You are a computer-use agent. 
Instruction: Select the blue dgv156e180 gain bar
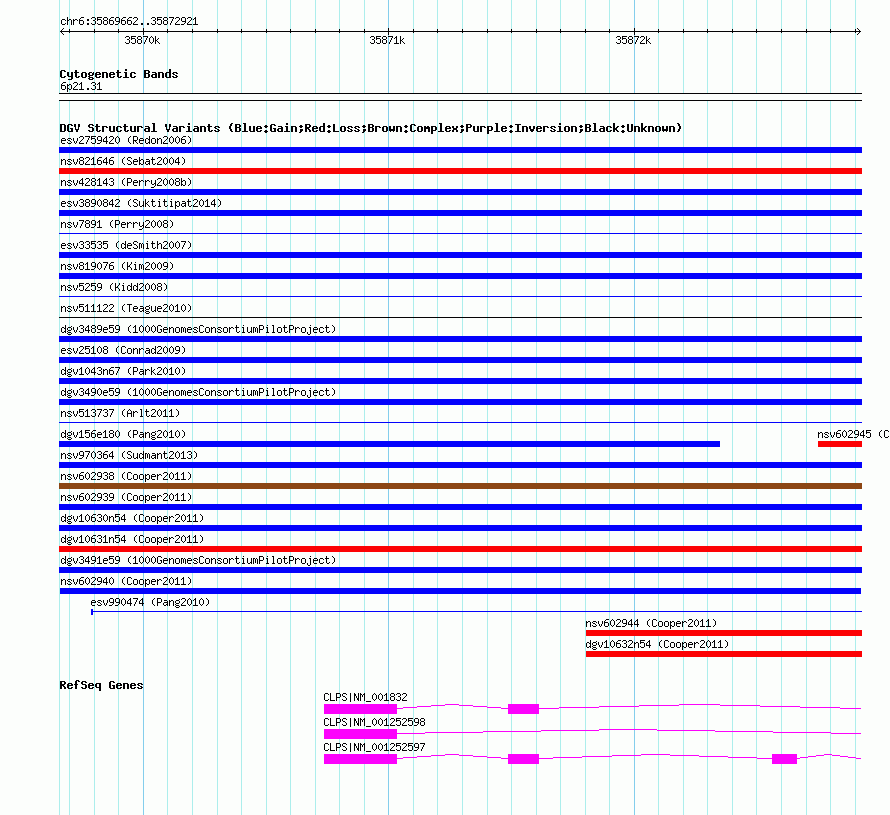pos(389,444)
